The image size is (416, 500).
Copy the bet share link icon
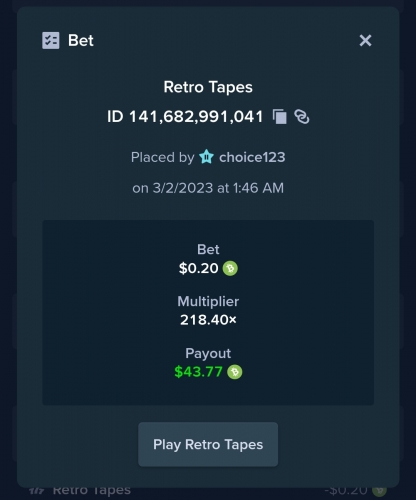point(302,117)
